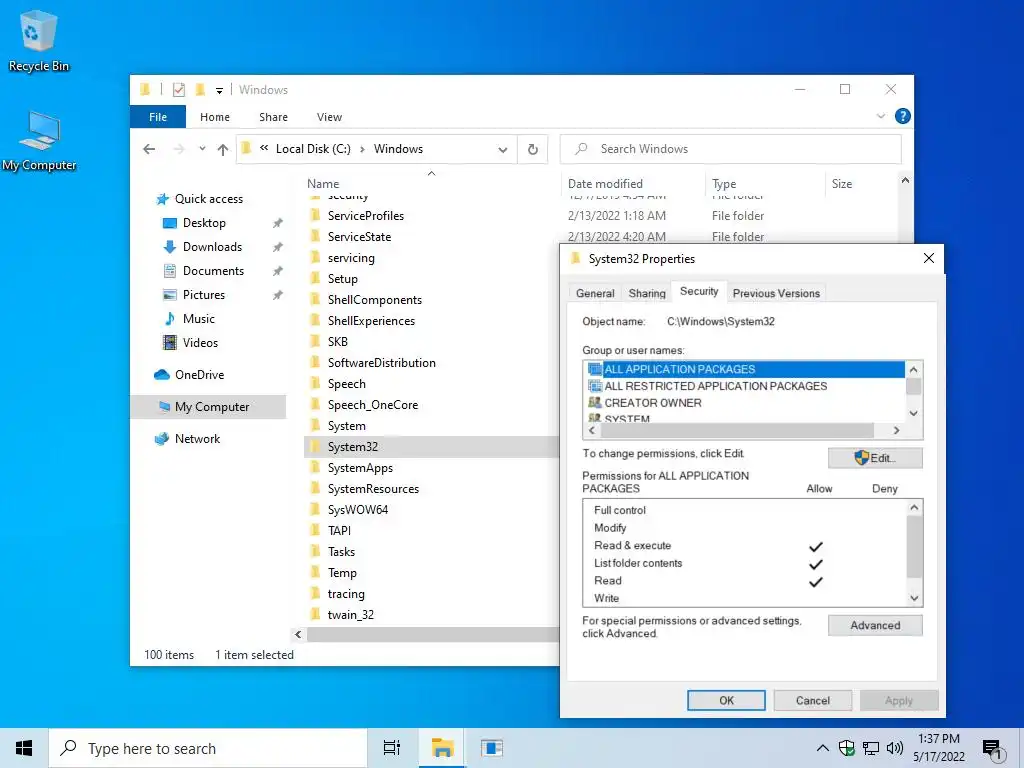This screenshot has height=768, width=1024.
Task: Sort by the Type column header
Action: point(724,184)
